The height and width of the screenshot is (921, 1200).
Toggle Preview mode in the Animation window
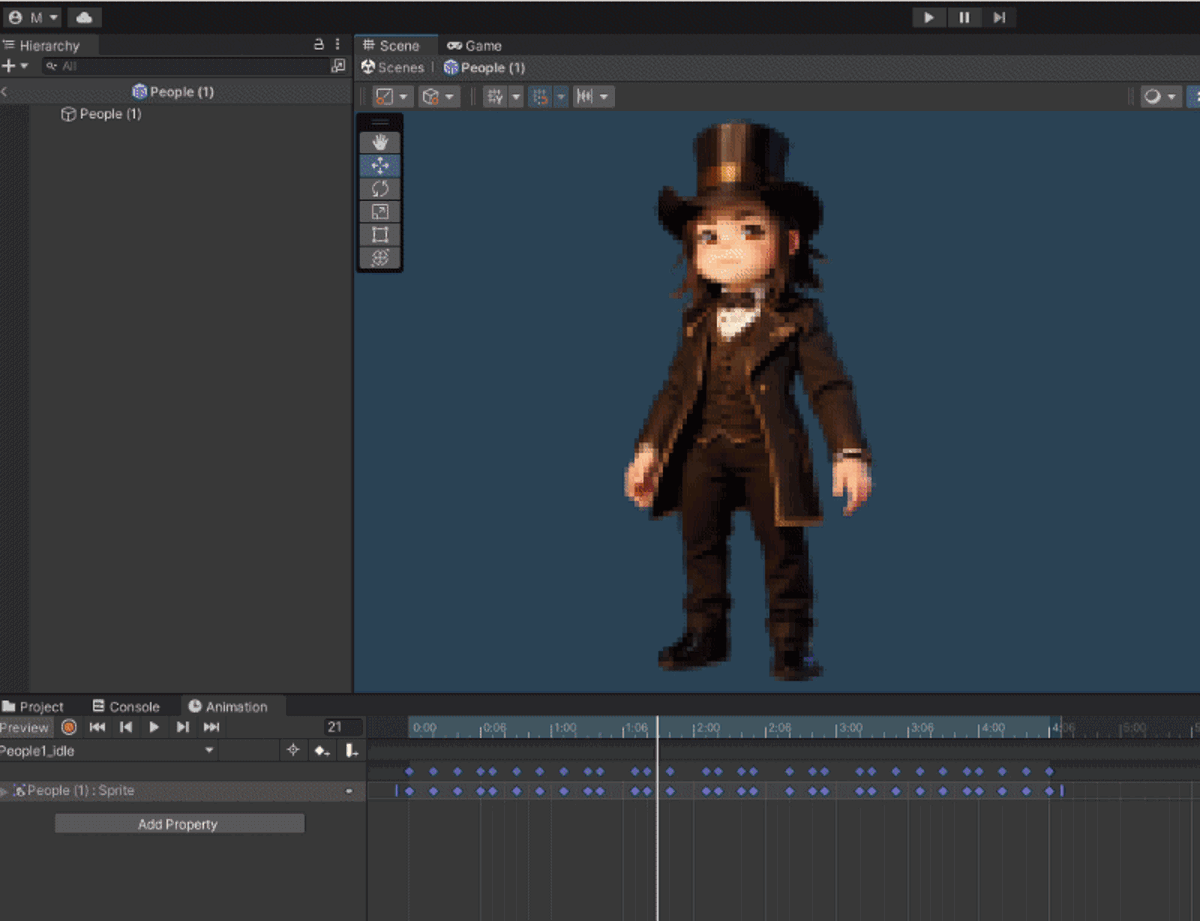point(24,727)
